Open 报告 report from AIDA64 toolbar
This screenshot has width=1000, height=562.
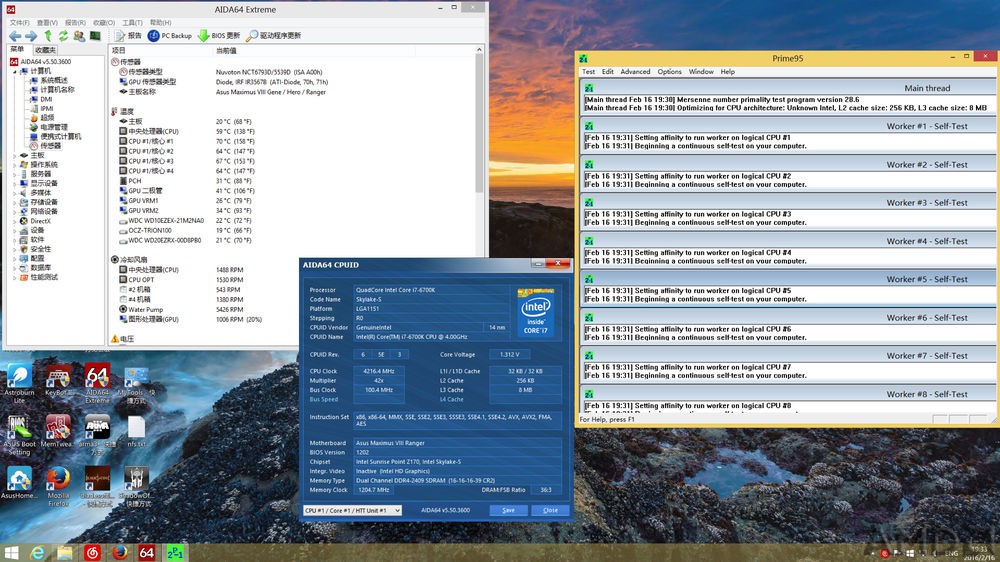coord(128,36)
